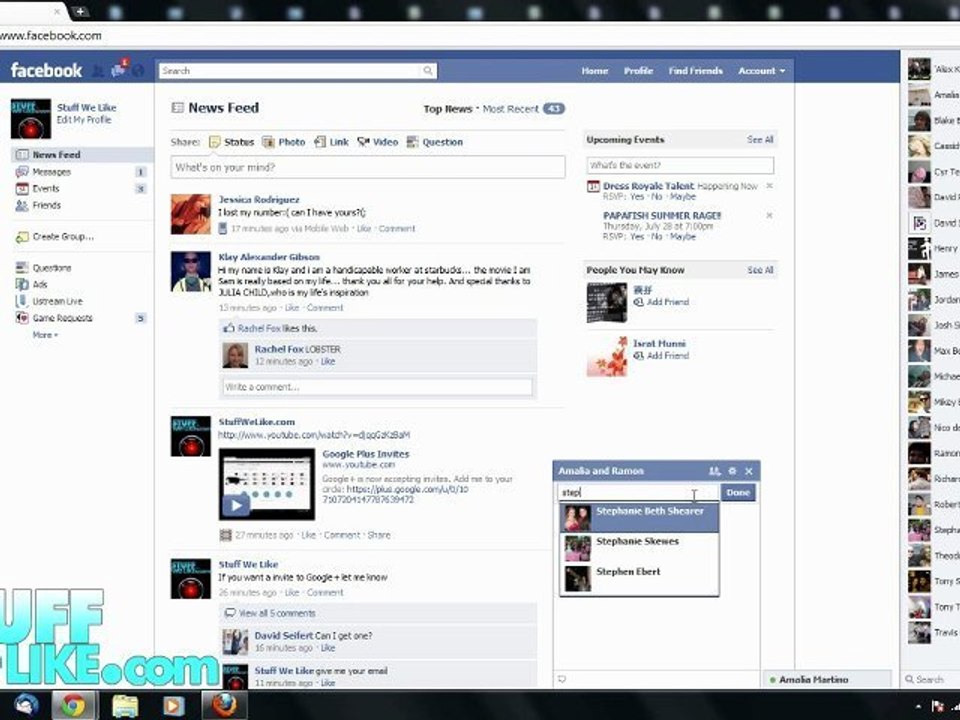Open Profile from top navigation
Viewport: 960px width, 720px height.
[x=638, y=71]
